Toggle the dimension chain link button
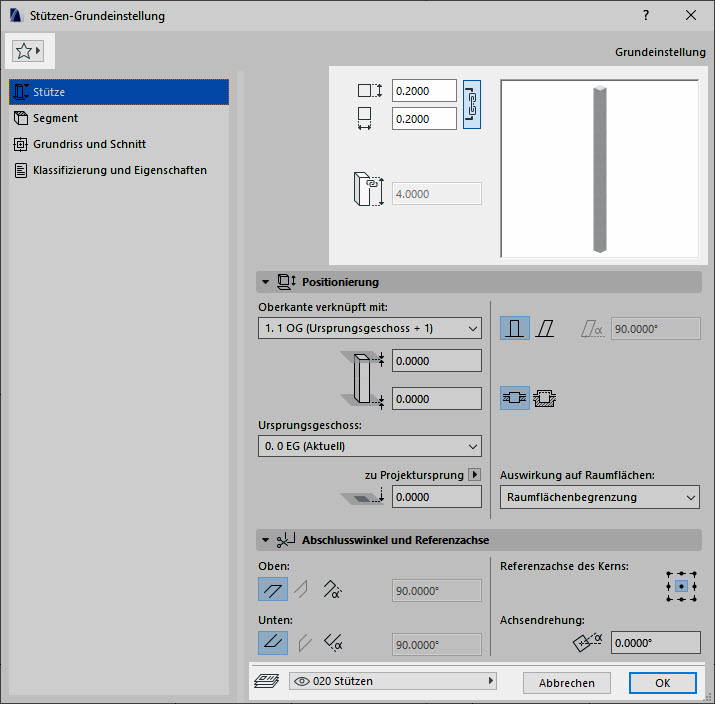 pyautogui.click(x=471, y=104)
